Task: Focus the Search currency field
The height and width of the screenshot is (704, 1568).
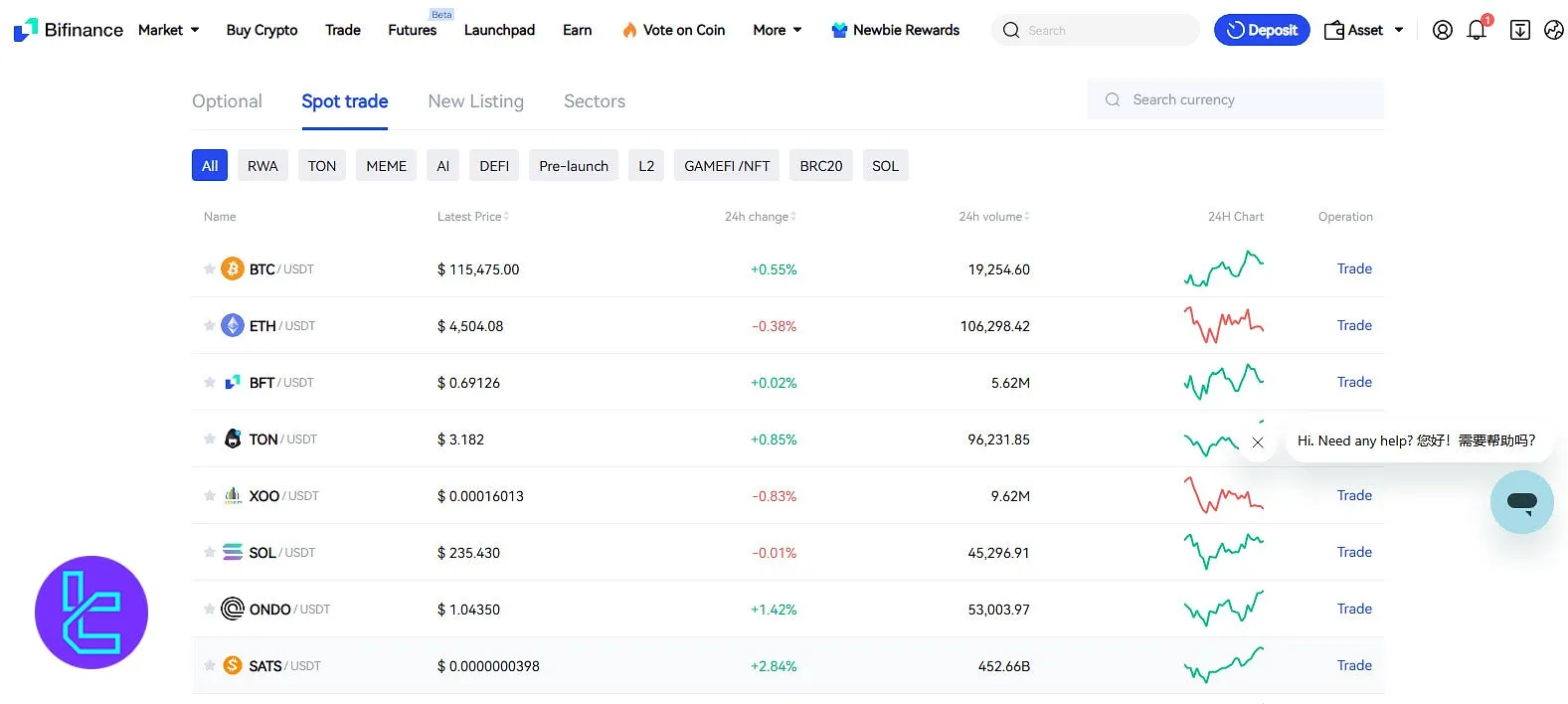Action: 1235,99
